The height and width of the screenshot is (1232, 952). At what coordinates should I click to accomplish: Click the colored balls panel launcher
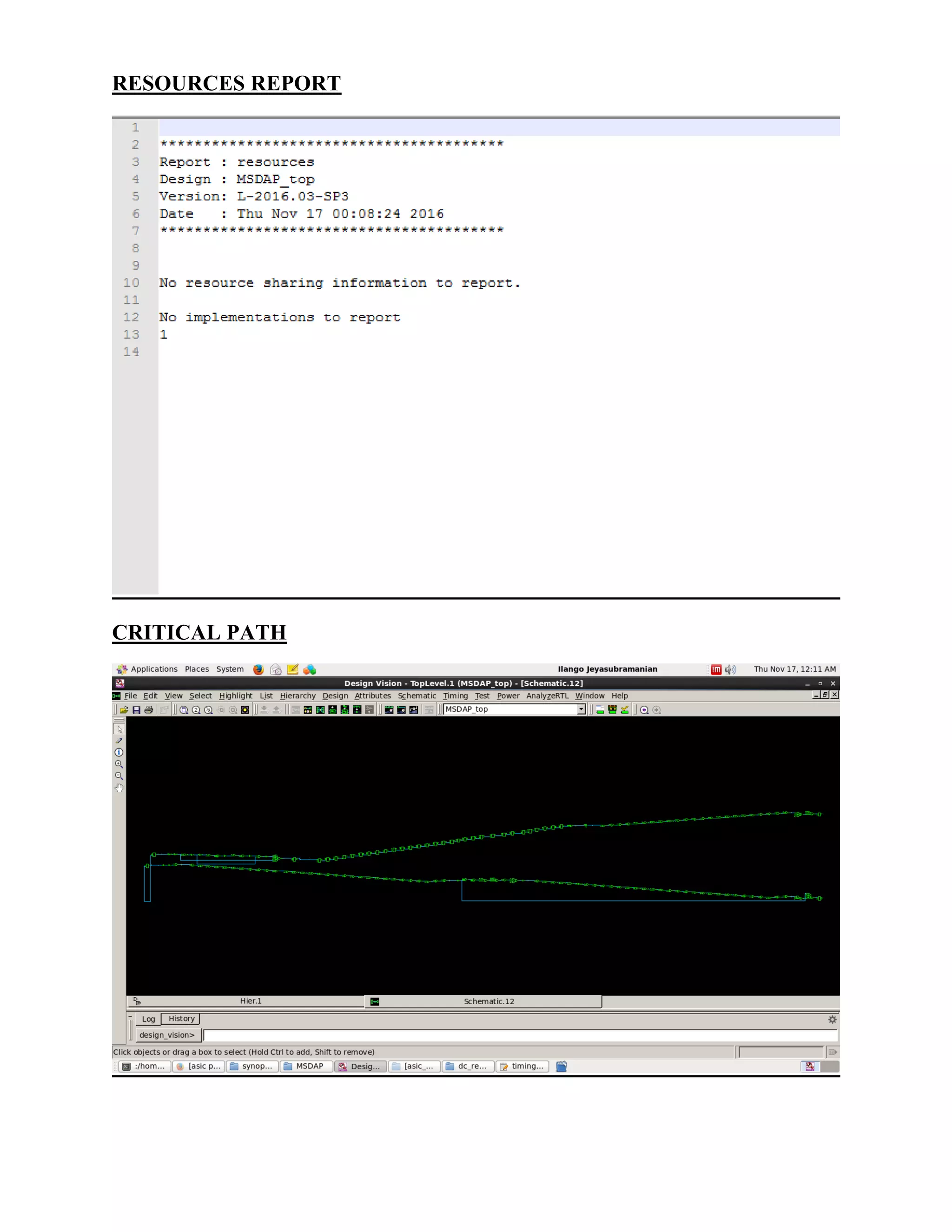click(310, 669)
